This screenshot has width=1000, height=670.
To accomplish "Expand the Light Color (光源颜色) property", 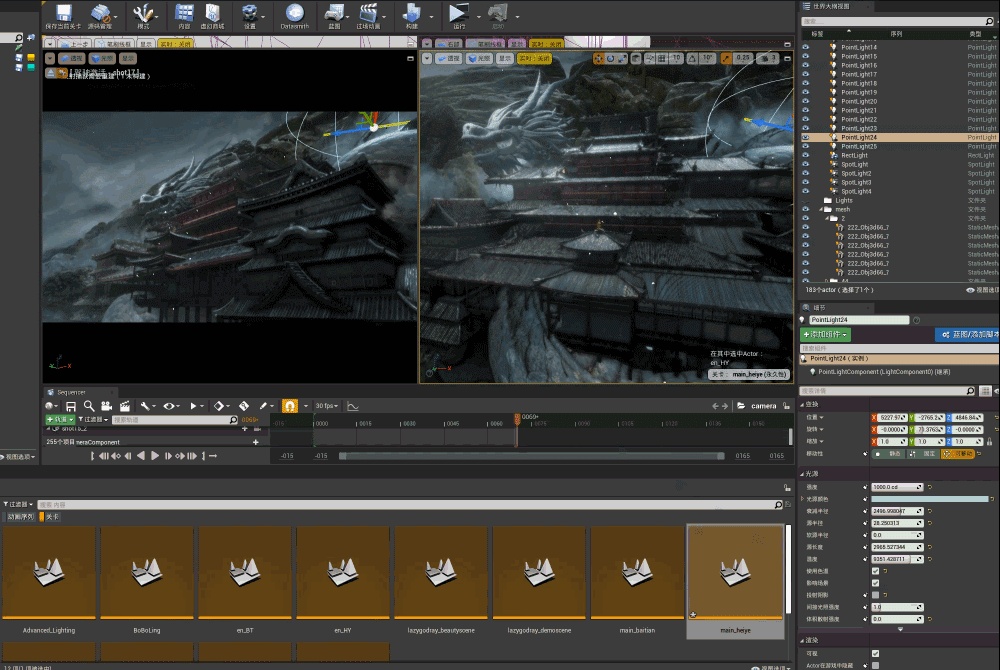I will coord(803,498).
